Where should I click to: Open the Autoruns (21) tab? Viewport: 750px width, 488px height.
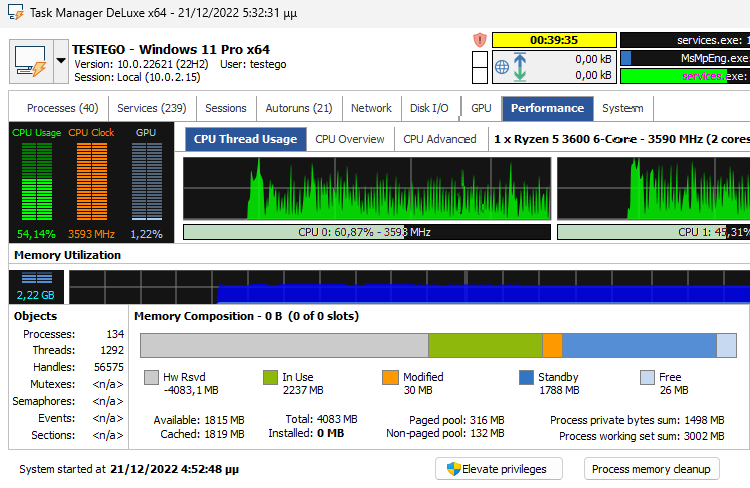(299, 108)
